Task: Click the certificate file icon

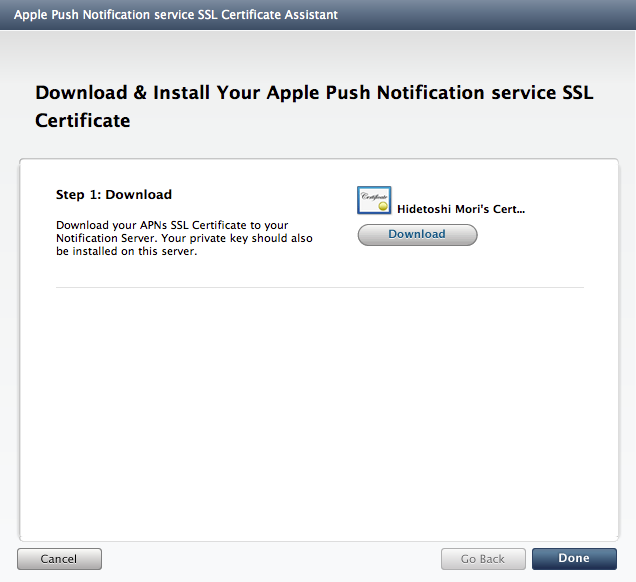Action: [x=374, y=200]
